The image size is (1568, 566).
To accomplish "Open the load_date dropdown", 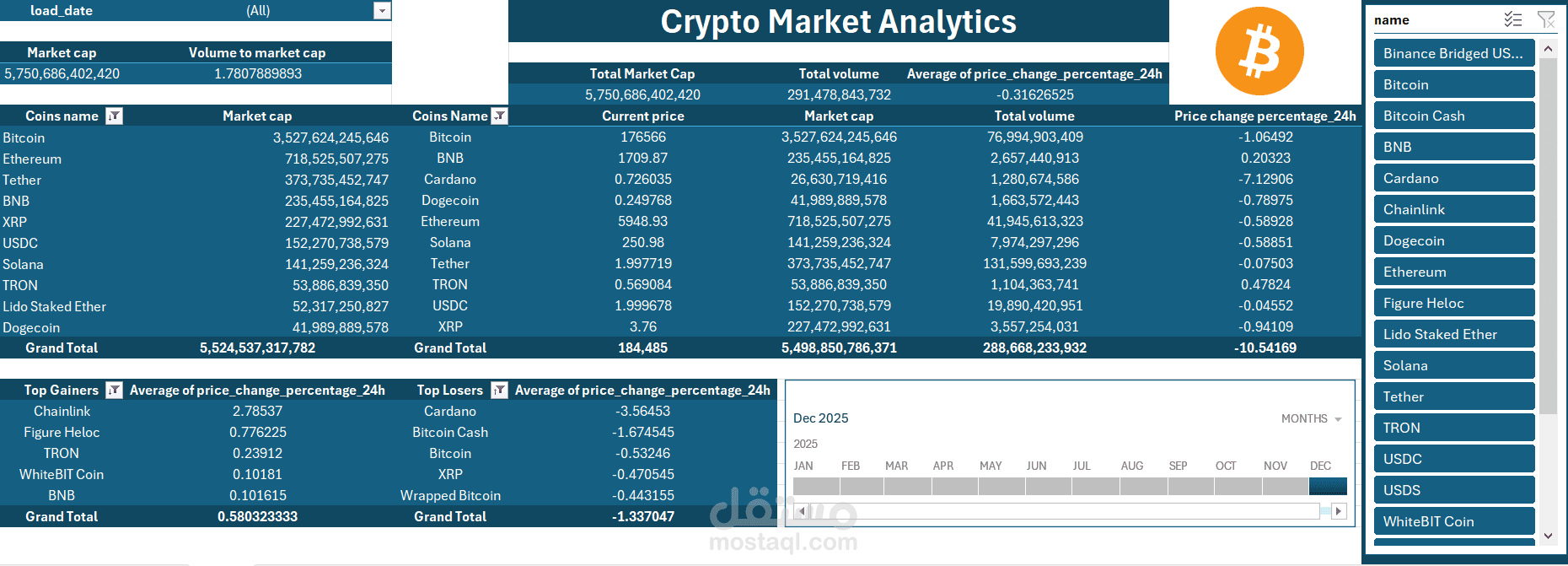I will coord(384,10).
